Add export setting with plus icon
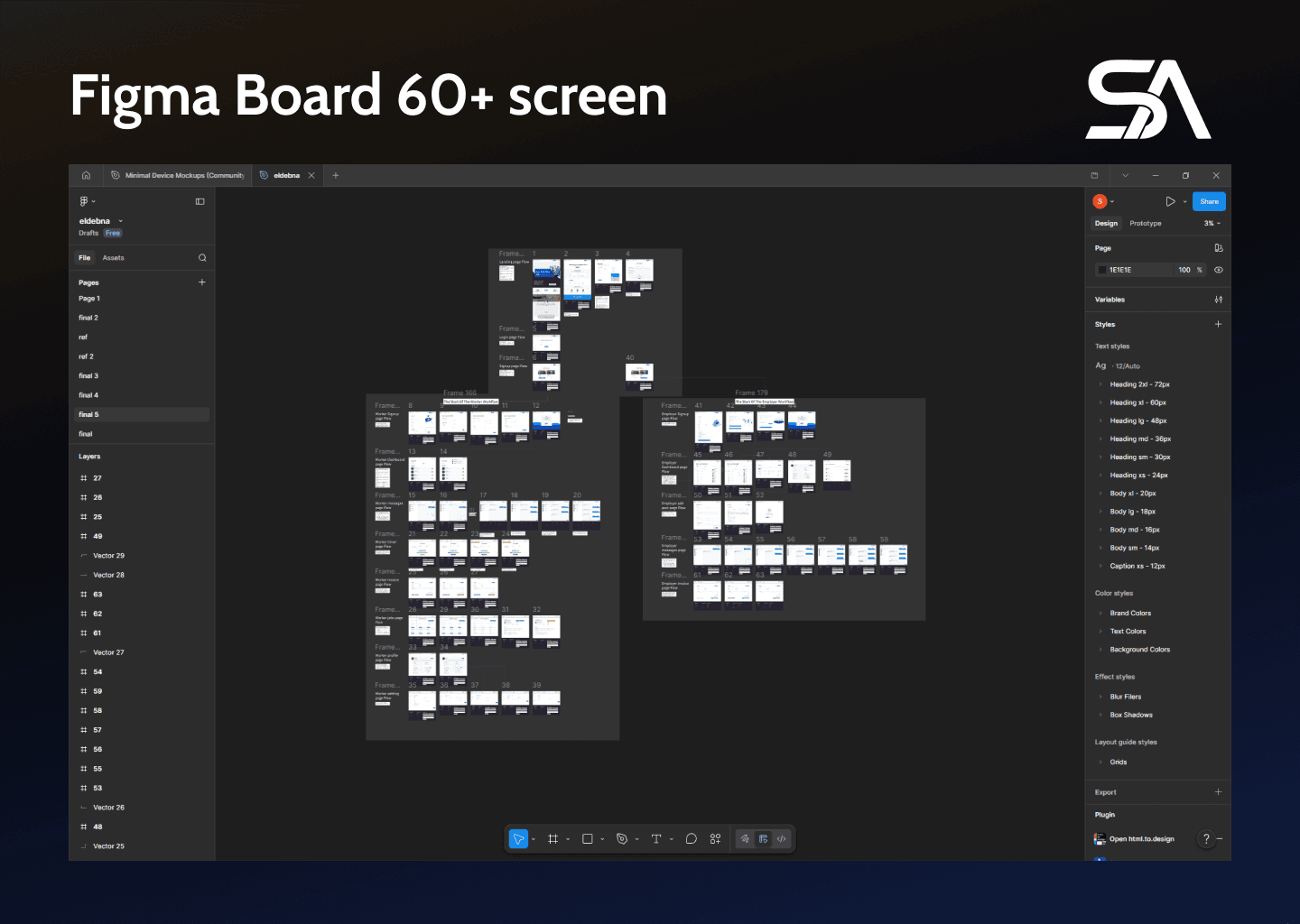Viewport: 1300px width, 924px height. (1219, 792)
